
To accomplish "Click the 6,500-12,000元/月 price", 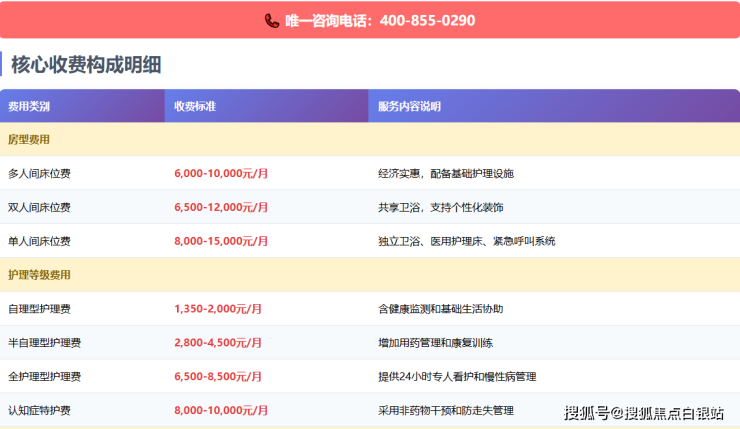I will pos(221,208).
